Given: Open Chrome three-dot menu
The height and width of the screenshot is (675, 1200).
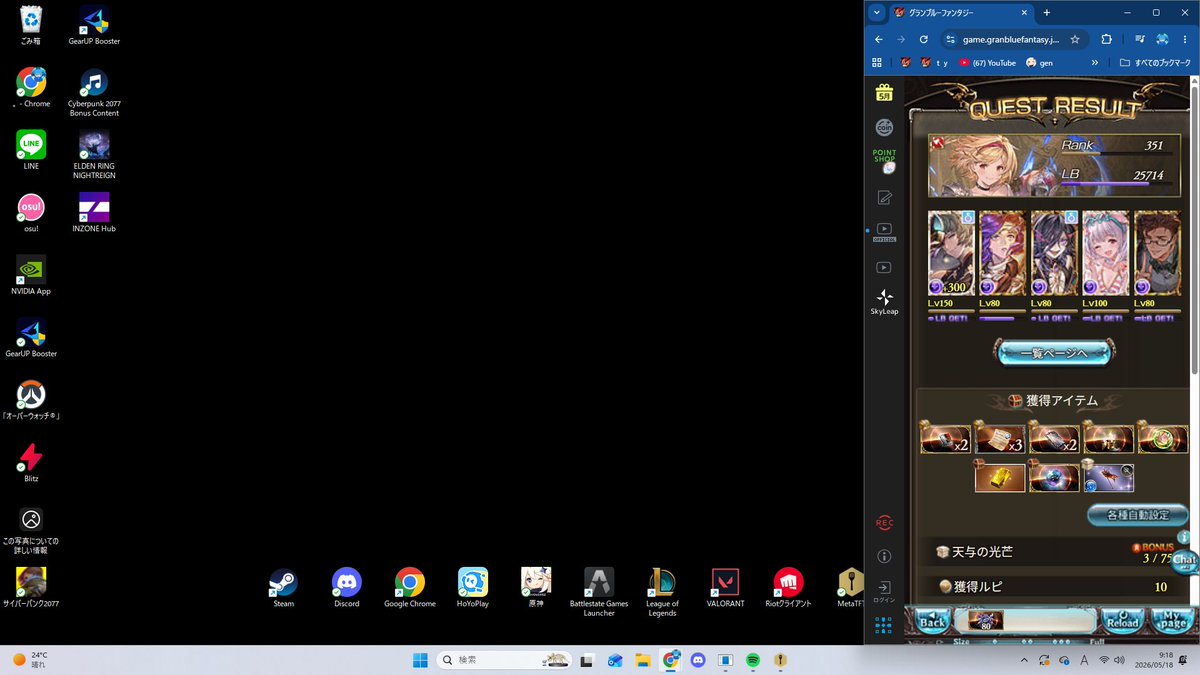Looking at the screenshot, I should click(x=1186, y=39).
